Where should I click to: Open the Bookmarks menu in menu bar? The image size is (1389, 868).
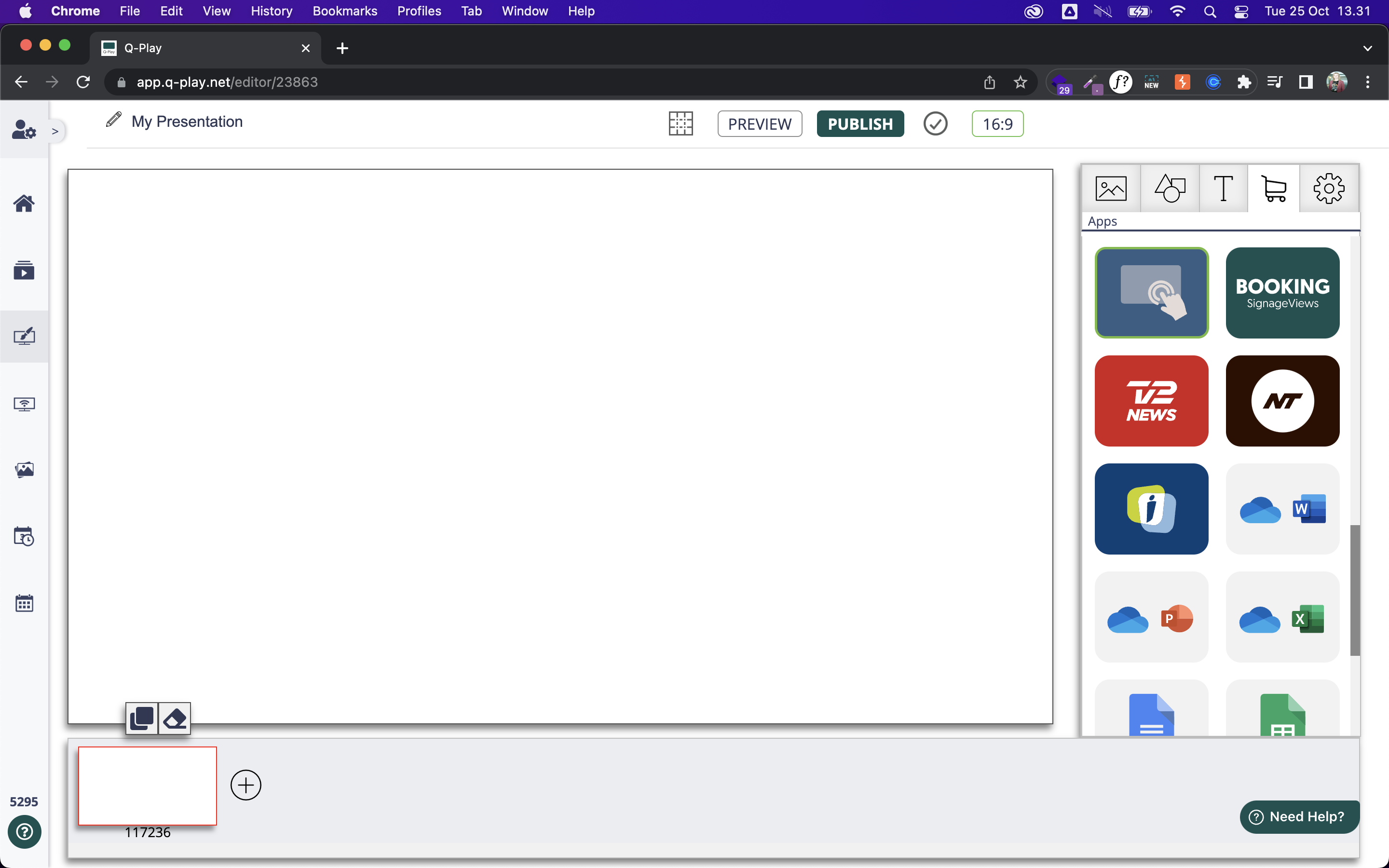[345, 11]
